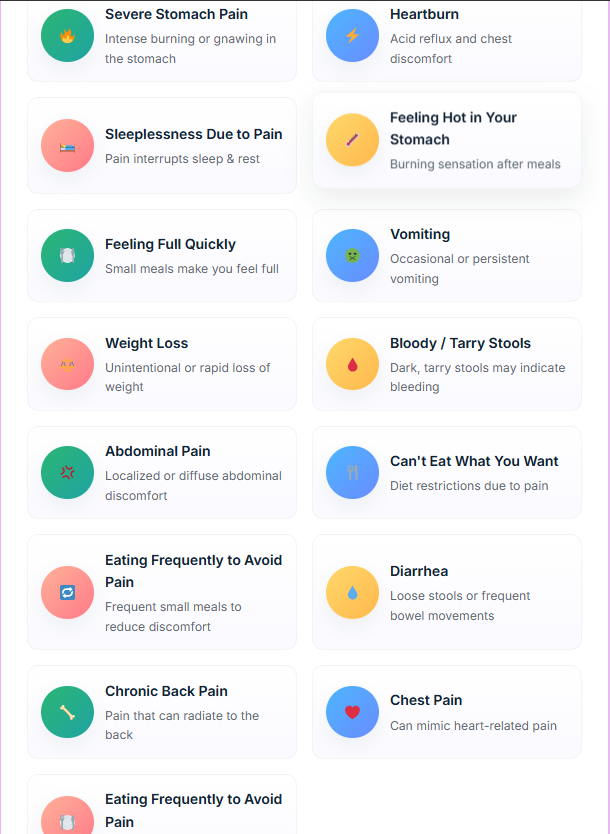Click the Can't Eat What You Want heading
The height and width of the screenshot is (834, 610).
coord(474,461)
